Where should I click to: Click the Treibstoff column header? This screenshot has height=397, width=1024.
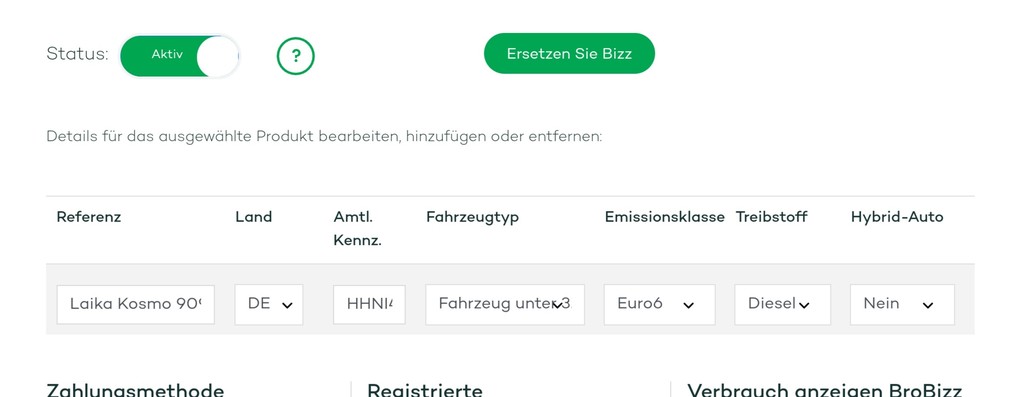click(x=771, y=217)
